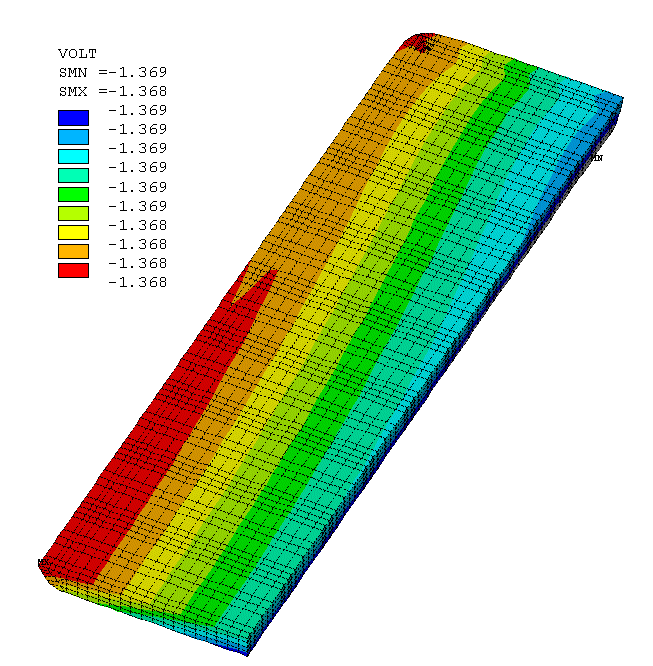The height and width of the screenshot is (666, 653).
Task: Click the dark blue legend swatch
Action: [x=74, y=118]
